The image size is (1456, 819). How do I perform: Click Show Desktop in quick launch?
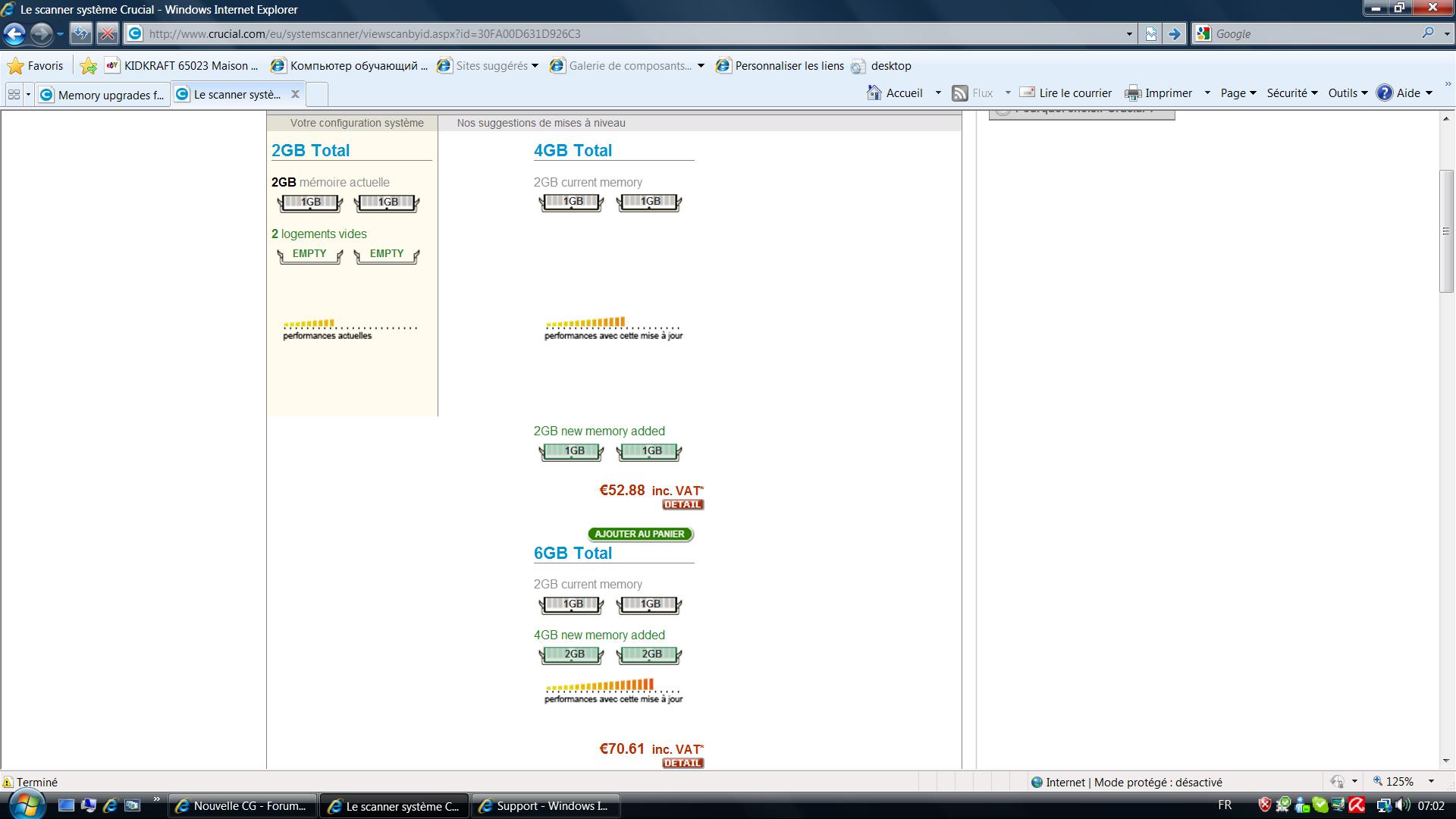[67, 805]
